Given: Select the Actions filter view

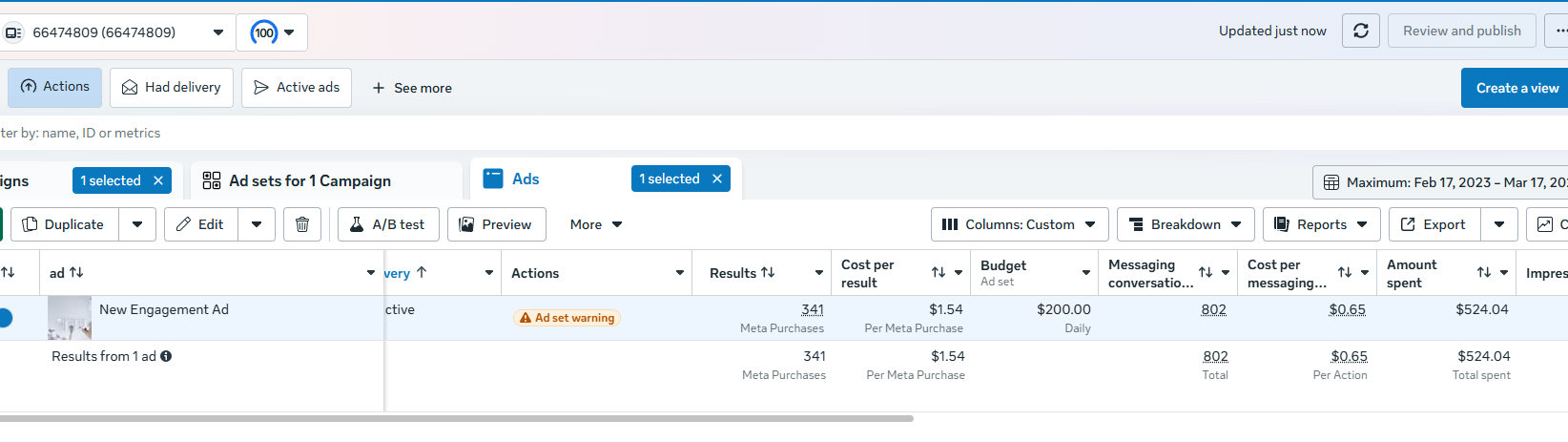Looking at the screenshot, I should coord(55,87).
